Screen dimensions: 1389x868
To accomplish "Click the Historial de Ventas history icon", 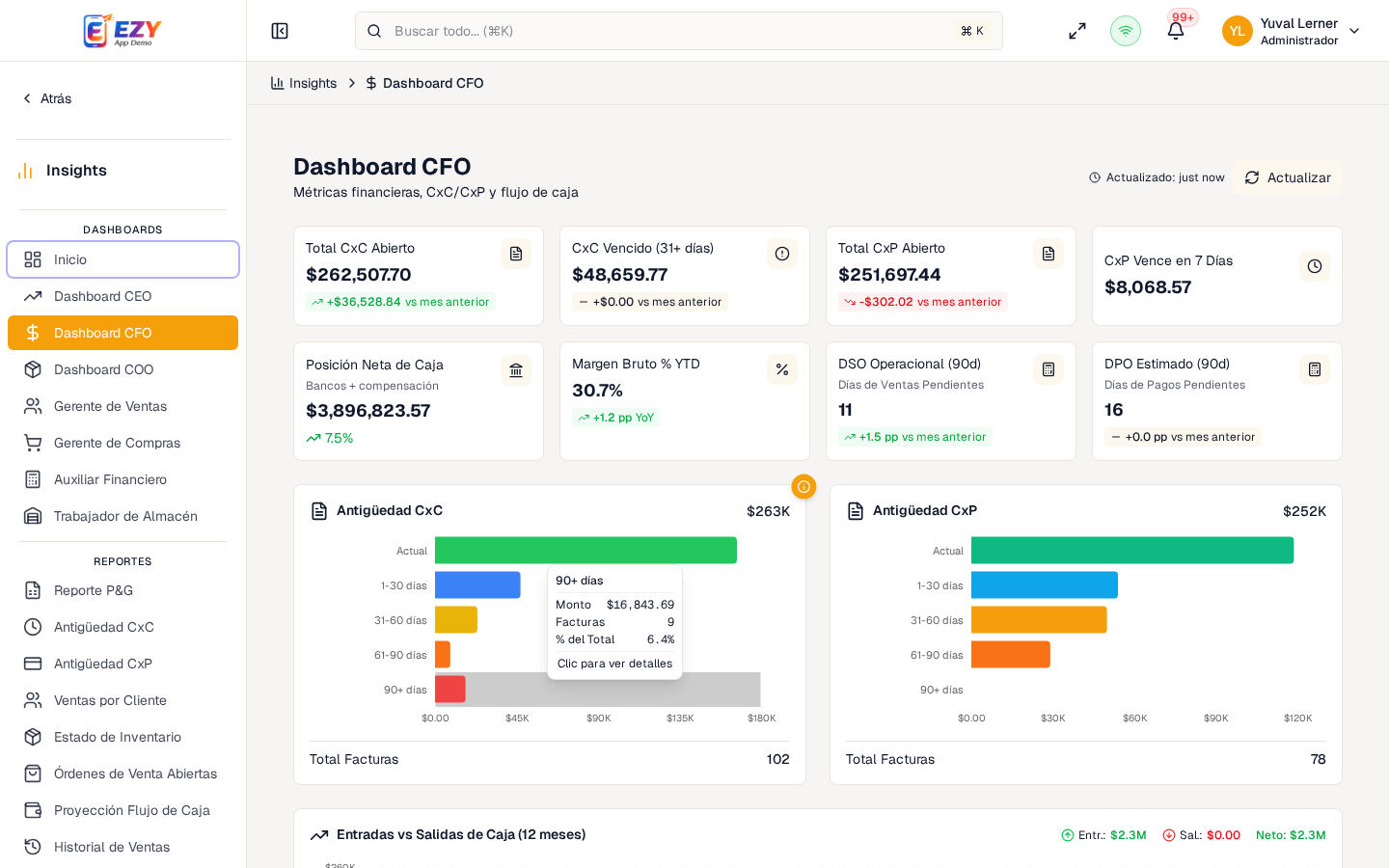I will [33, 847].
